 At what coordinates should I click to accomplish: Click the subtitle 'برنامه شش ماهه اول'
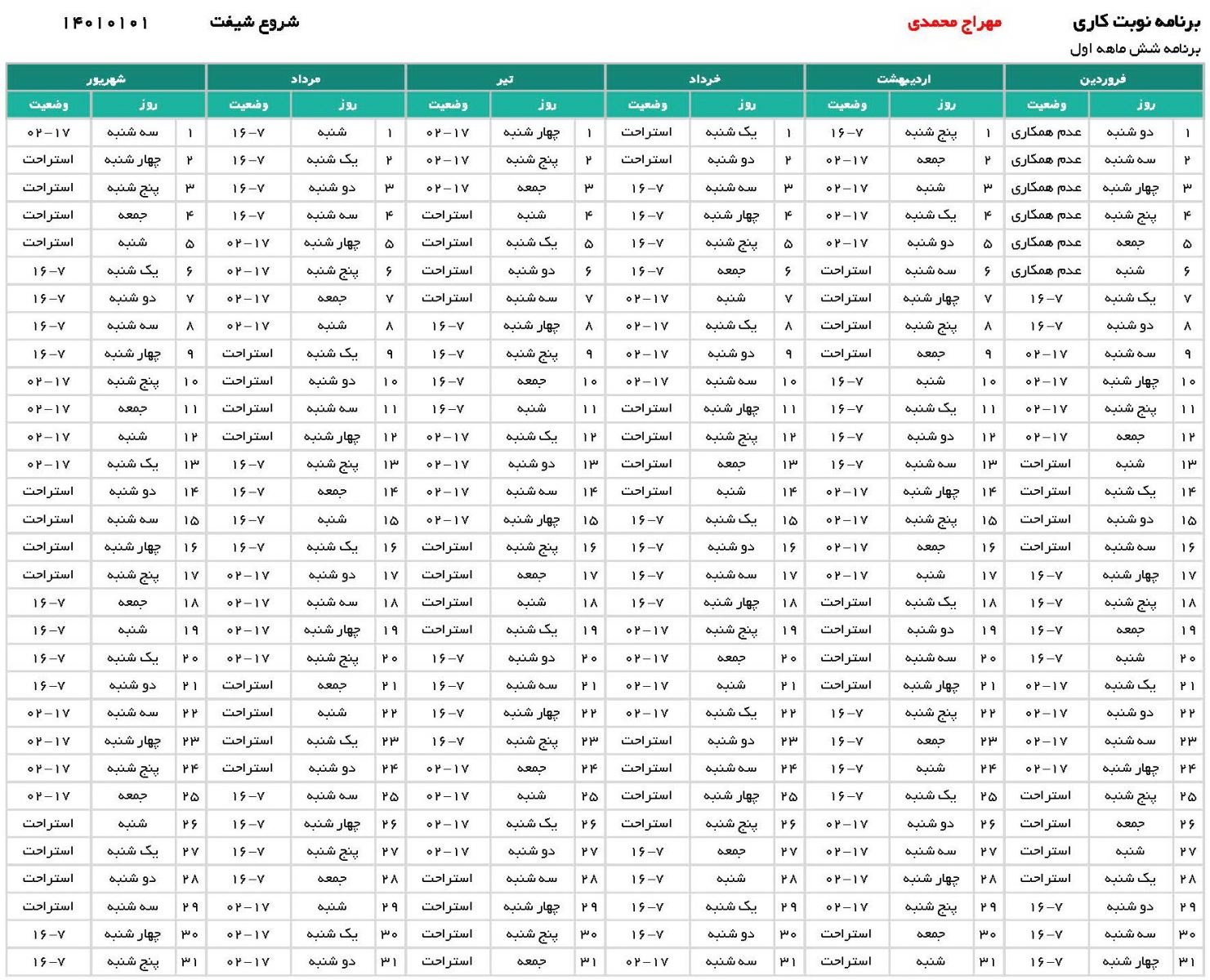point(1136,49)
